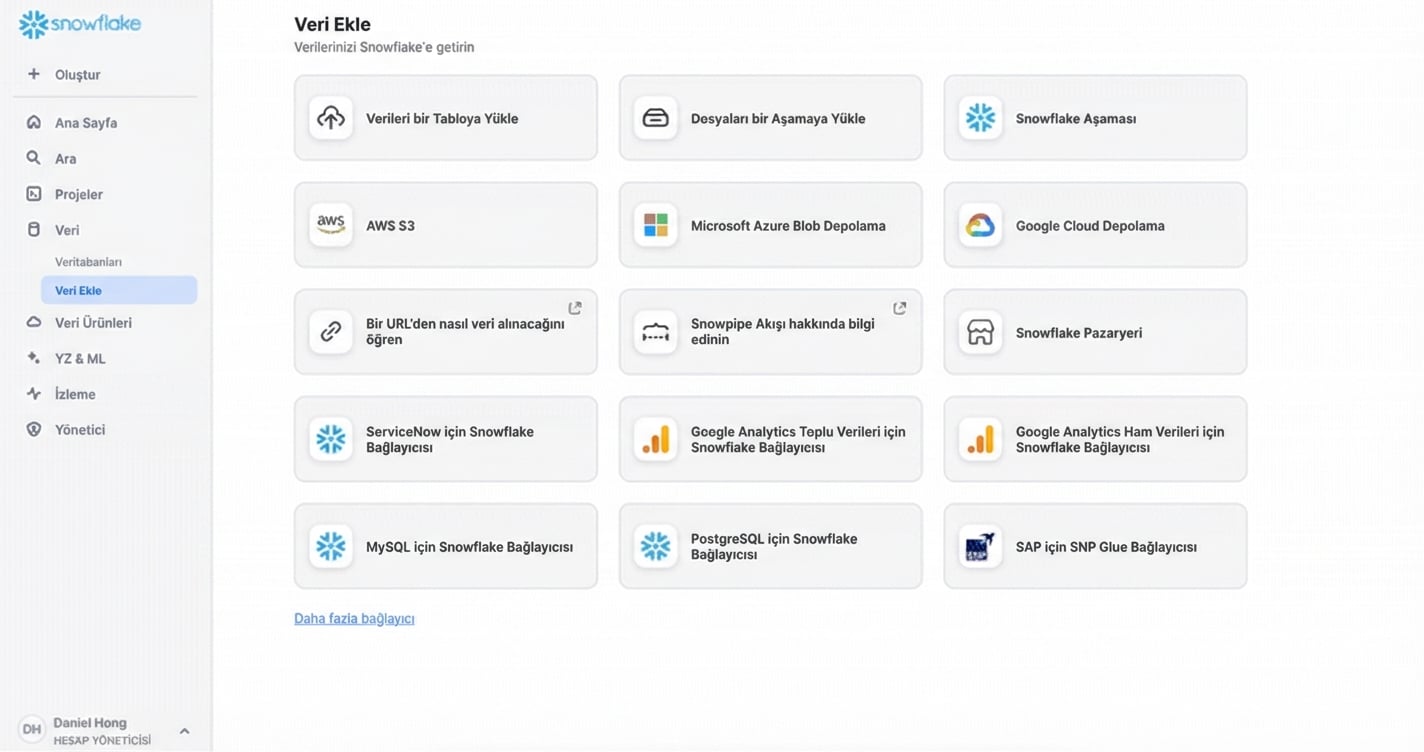Click the Snowflake Pazaryeri storefront icon
The width and height of the screenshot is (1424, 752).
(980, 333)
